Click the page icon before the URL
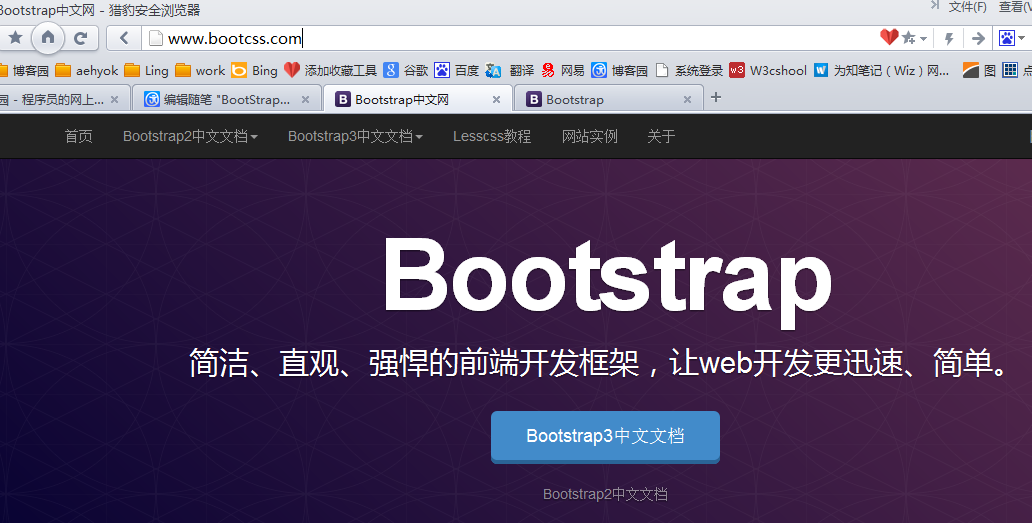Viewport: 1032px width, 523px height. (156, 38)
